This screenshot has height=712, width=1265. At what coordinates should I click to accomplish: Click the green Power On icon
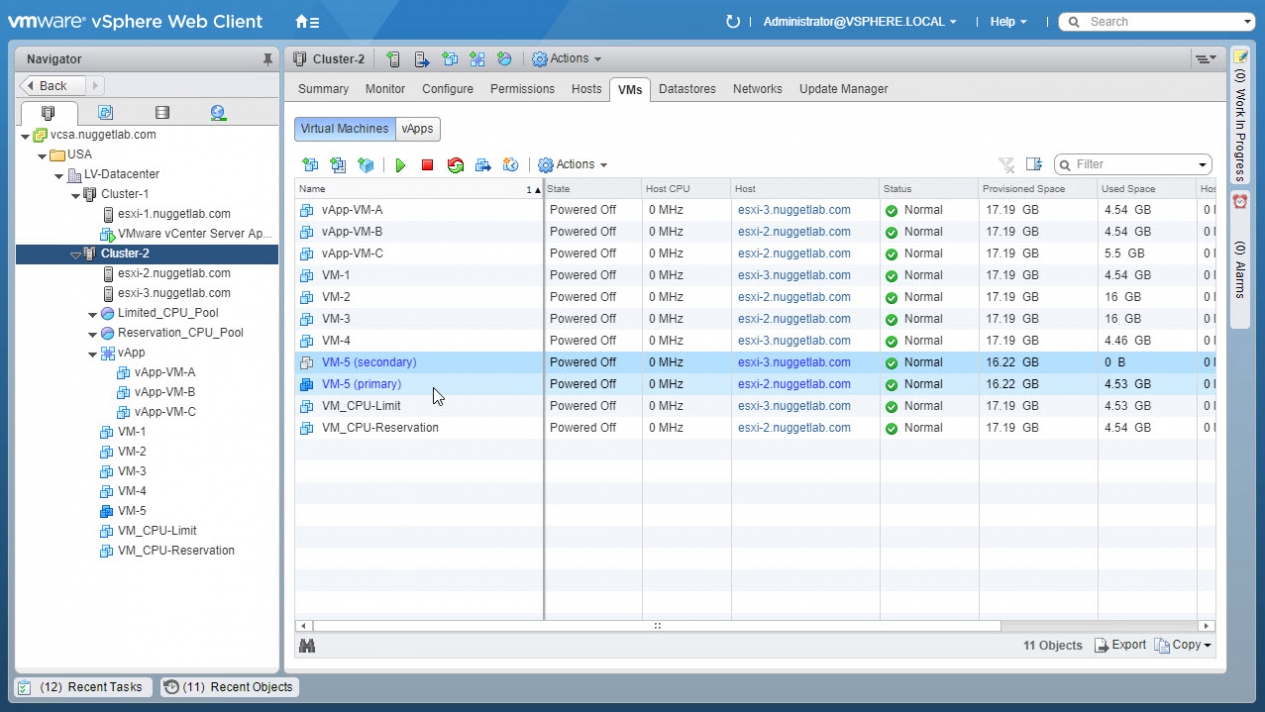pyautogui.click(x=400, y=165)
